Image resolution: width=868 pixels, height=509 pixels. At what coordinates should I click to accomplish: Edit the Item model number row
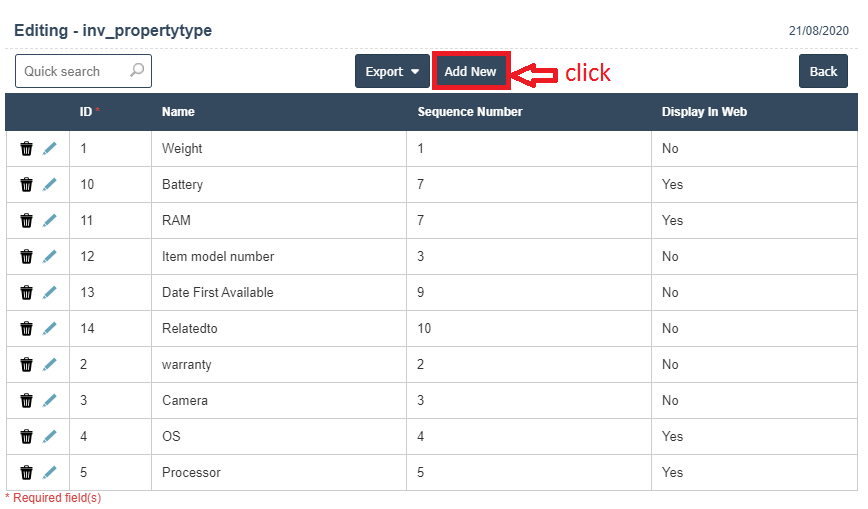(x=49, y=257)
